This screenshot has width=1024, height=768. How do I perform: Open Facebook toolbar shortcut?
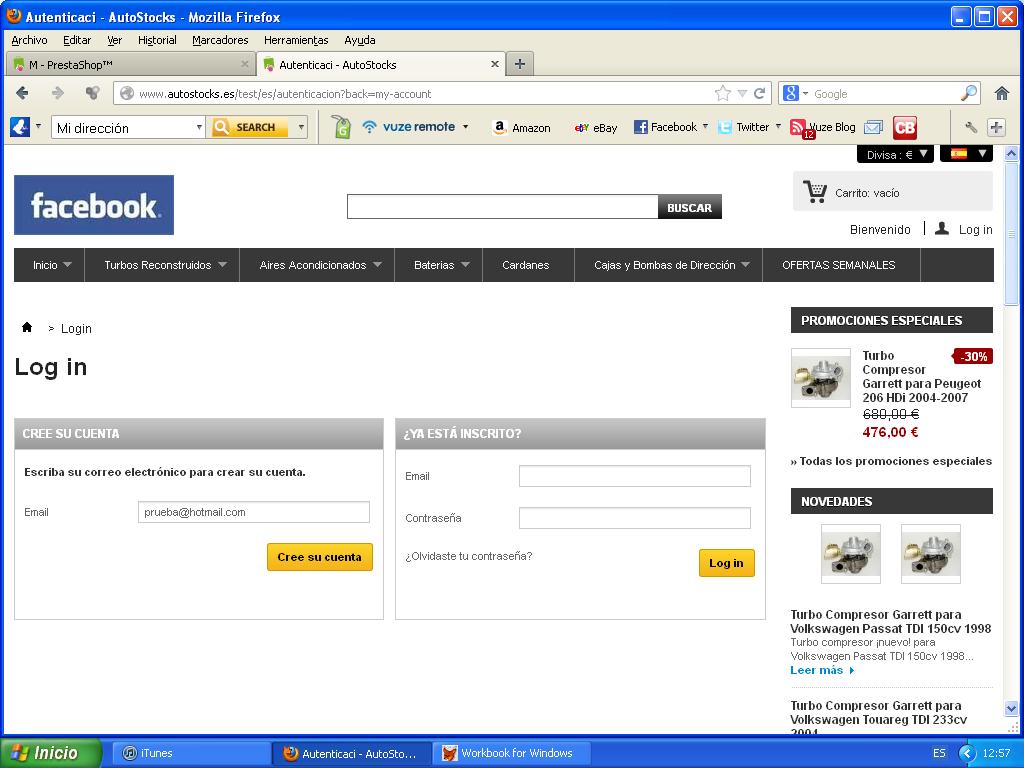[665, 127]
